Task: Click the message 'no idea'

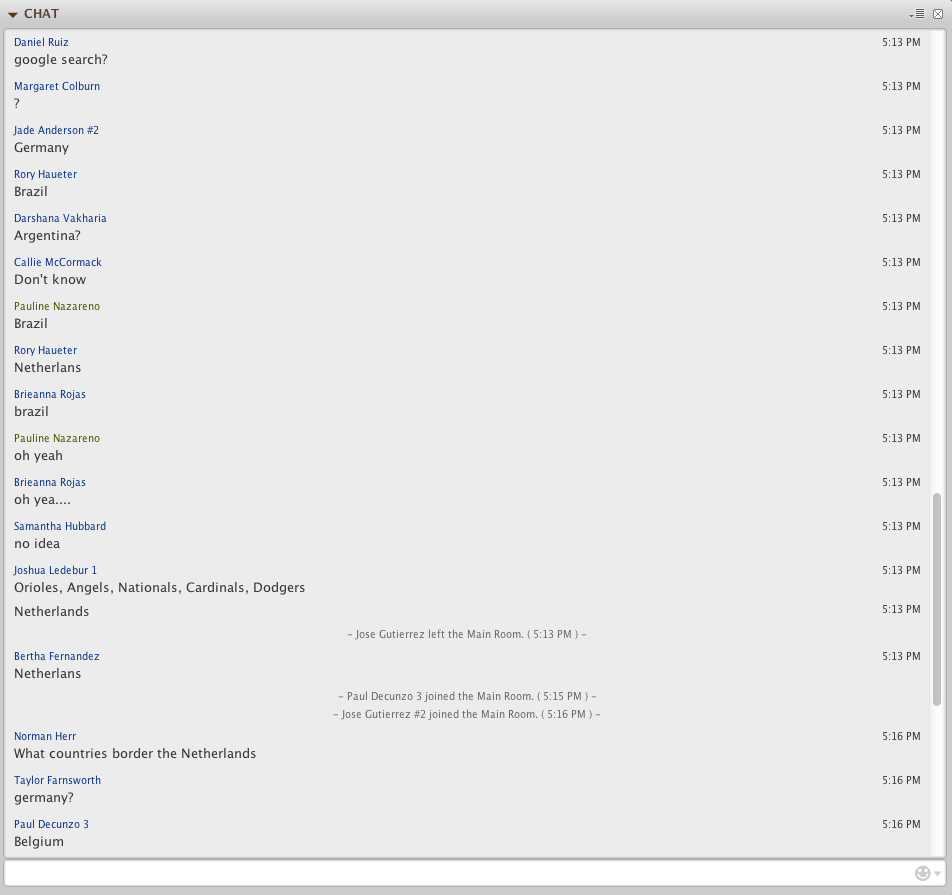Action: pos(37,543)
